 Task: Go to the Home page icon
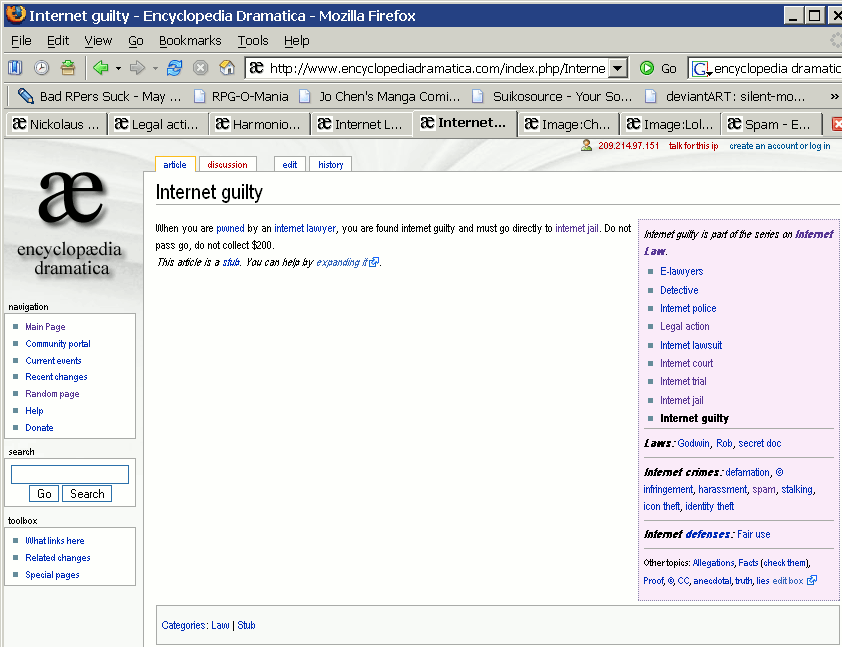pyautogui.click(x=227, y=68)
